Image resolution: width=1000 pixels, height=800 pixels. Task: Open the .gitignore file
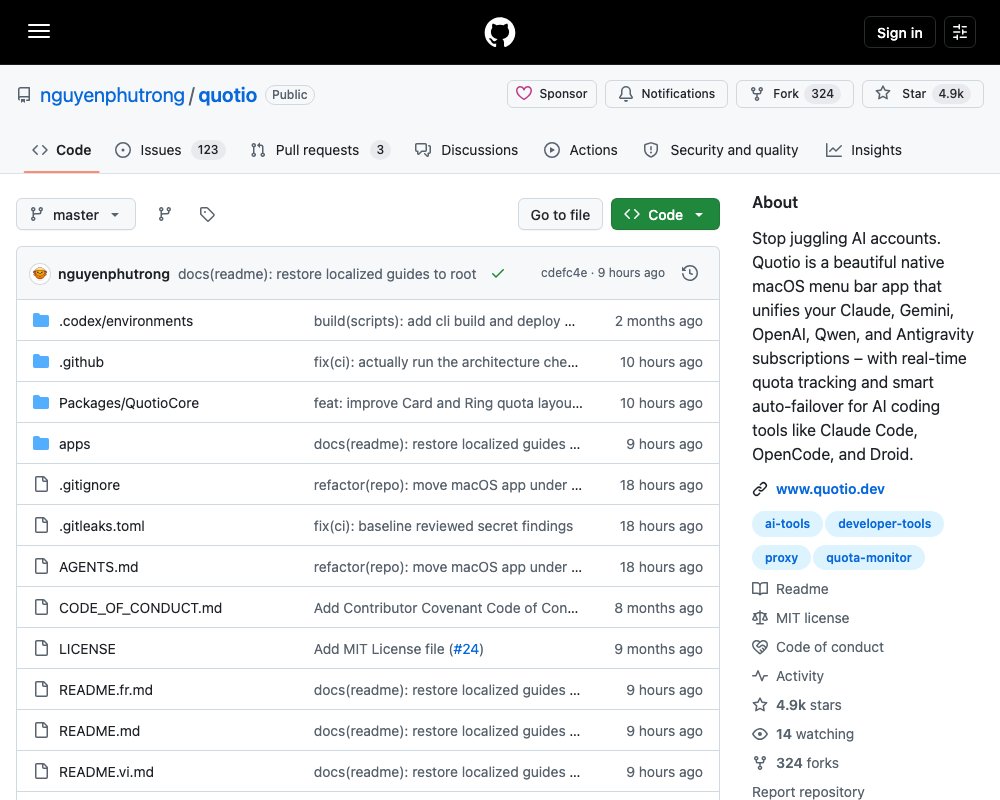click(x=89, y=485)
